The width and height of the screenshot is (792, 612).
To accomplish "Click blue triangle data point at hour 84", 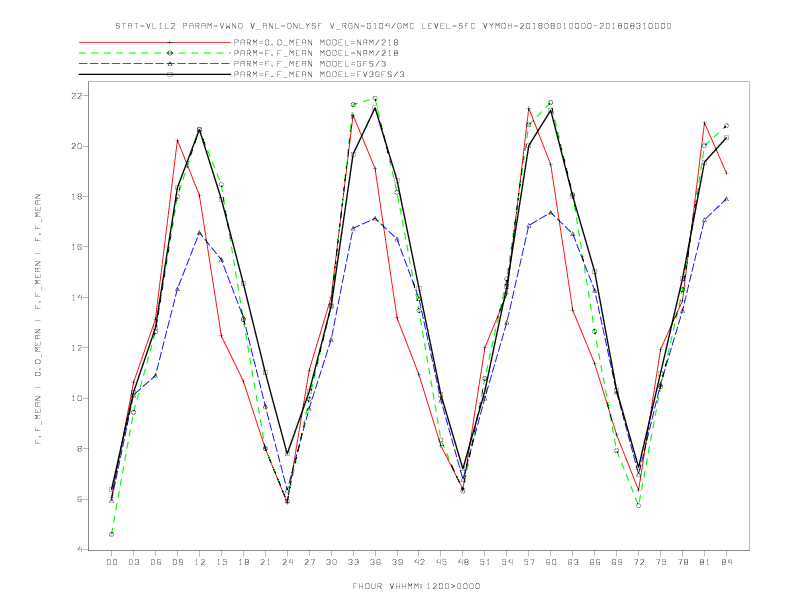I will point(727,199).
